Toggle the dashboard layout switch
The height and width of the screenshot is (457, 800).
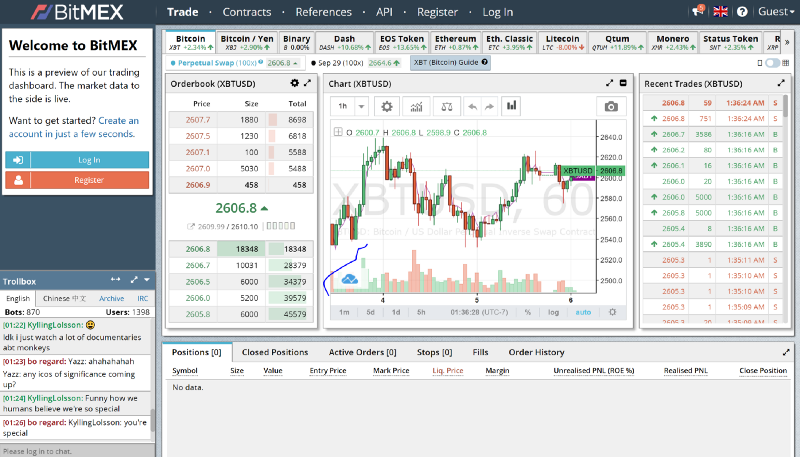tap(772, 63)
